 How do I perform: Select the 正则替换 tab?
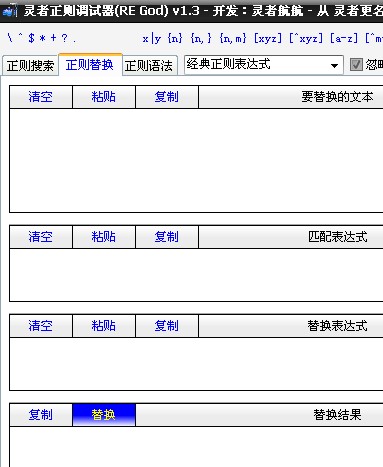[x=90, y=65]
